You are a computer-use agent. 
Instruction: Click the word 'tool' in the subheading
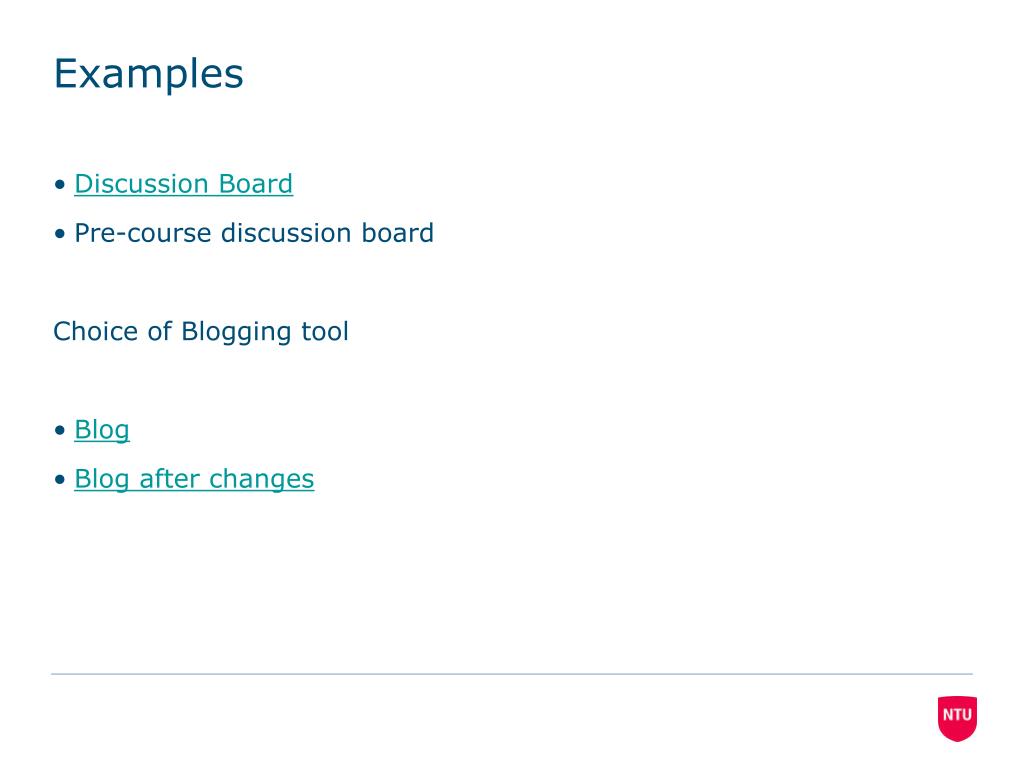(325, 332)
